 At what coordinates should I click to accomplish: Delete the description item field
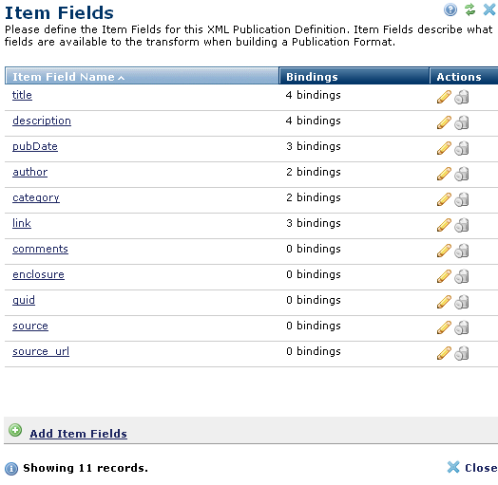(462, 123)
